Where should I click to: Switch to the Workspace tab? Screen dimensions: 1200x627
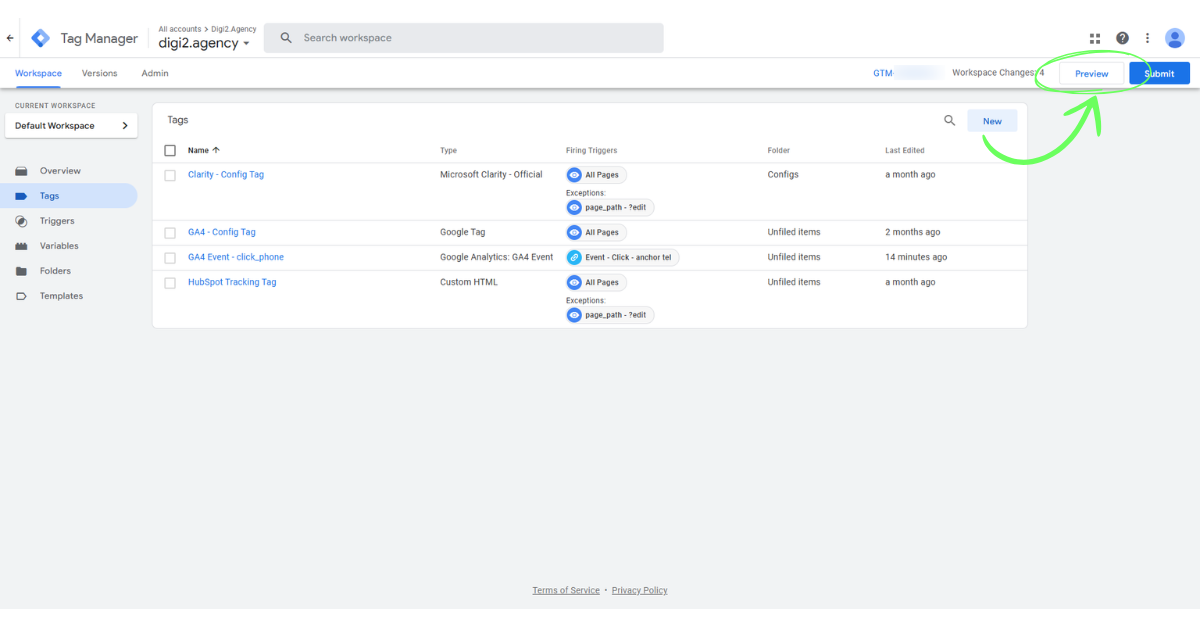click(x=38, y=73)
